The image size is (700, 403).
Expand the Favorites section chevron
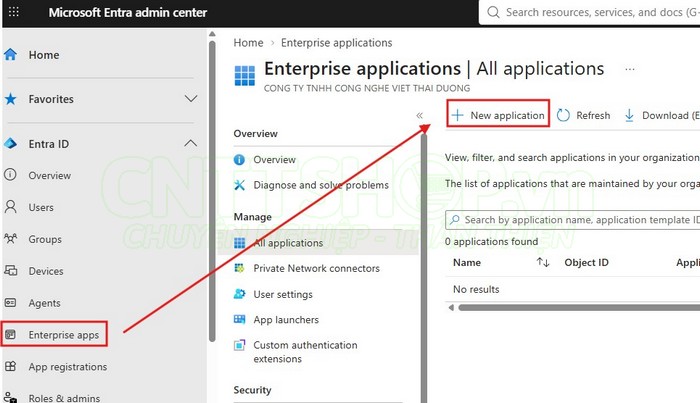(191, 99)
